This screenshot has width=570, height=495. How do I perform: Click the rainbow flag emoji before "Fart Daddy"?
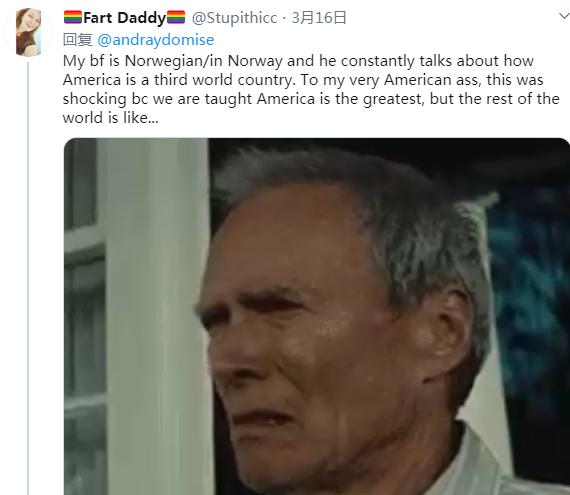pos(73,17)
